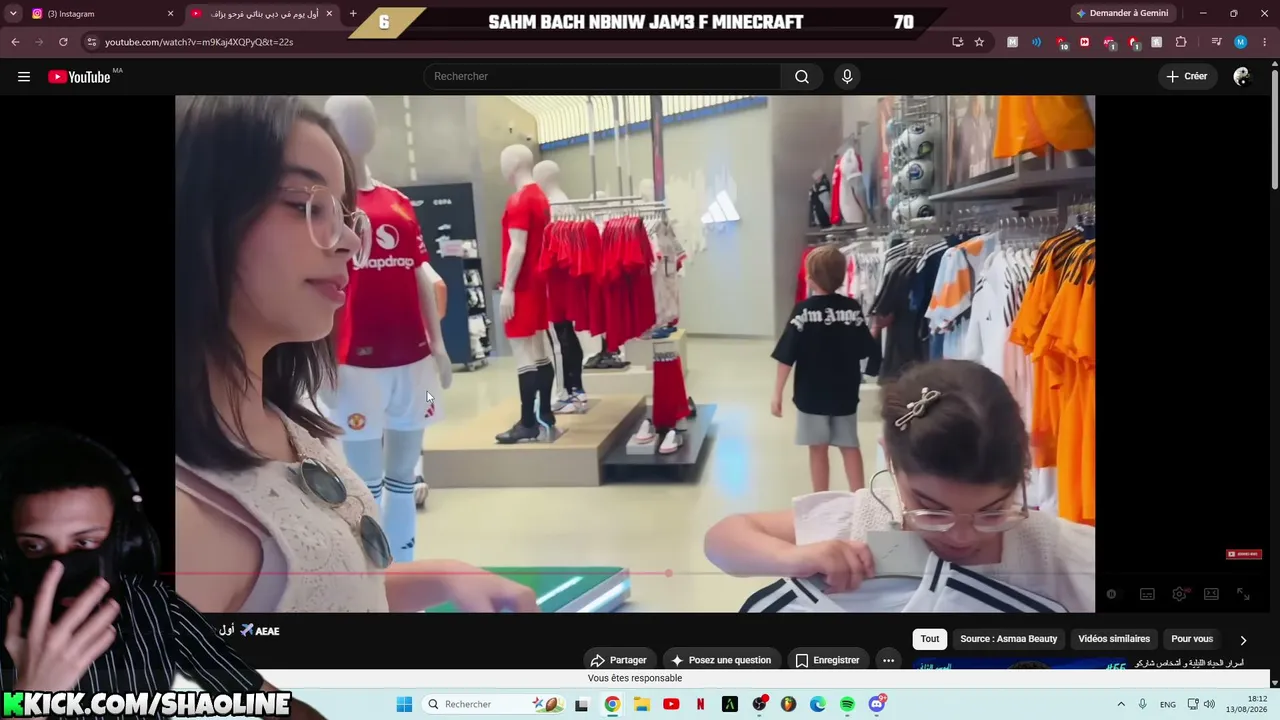Focus the Windows taskbar Rechercher box
The image size is (1280, 720).
[x=493, y=704]
